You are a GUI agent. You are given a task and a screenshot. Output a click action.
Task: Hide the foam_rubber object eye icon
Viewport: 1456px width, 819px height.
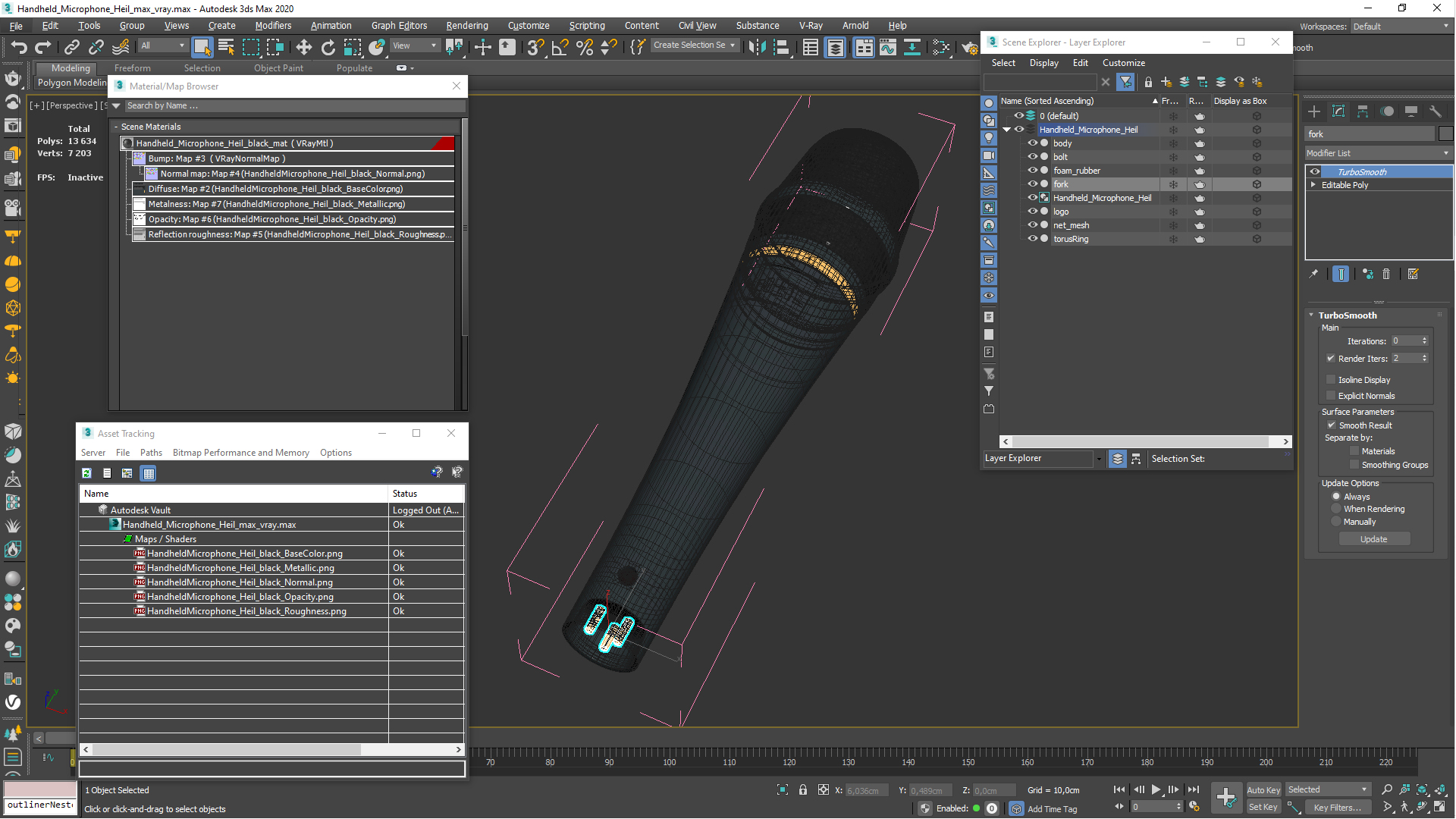click(x=1032, y=171)
